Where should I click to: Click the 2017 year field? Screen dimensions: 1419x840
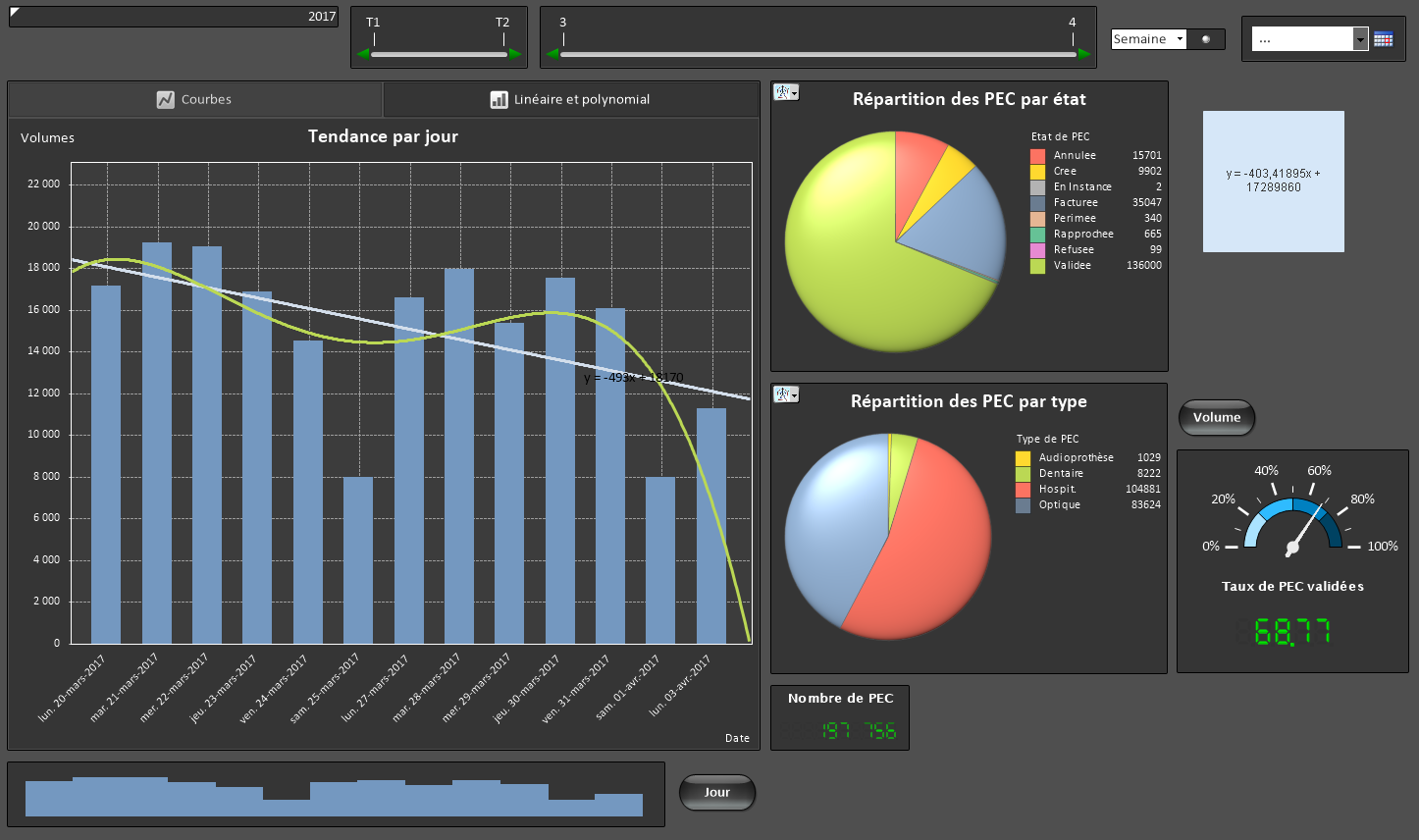pos(174,17)
